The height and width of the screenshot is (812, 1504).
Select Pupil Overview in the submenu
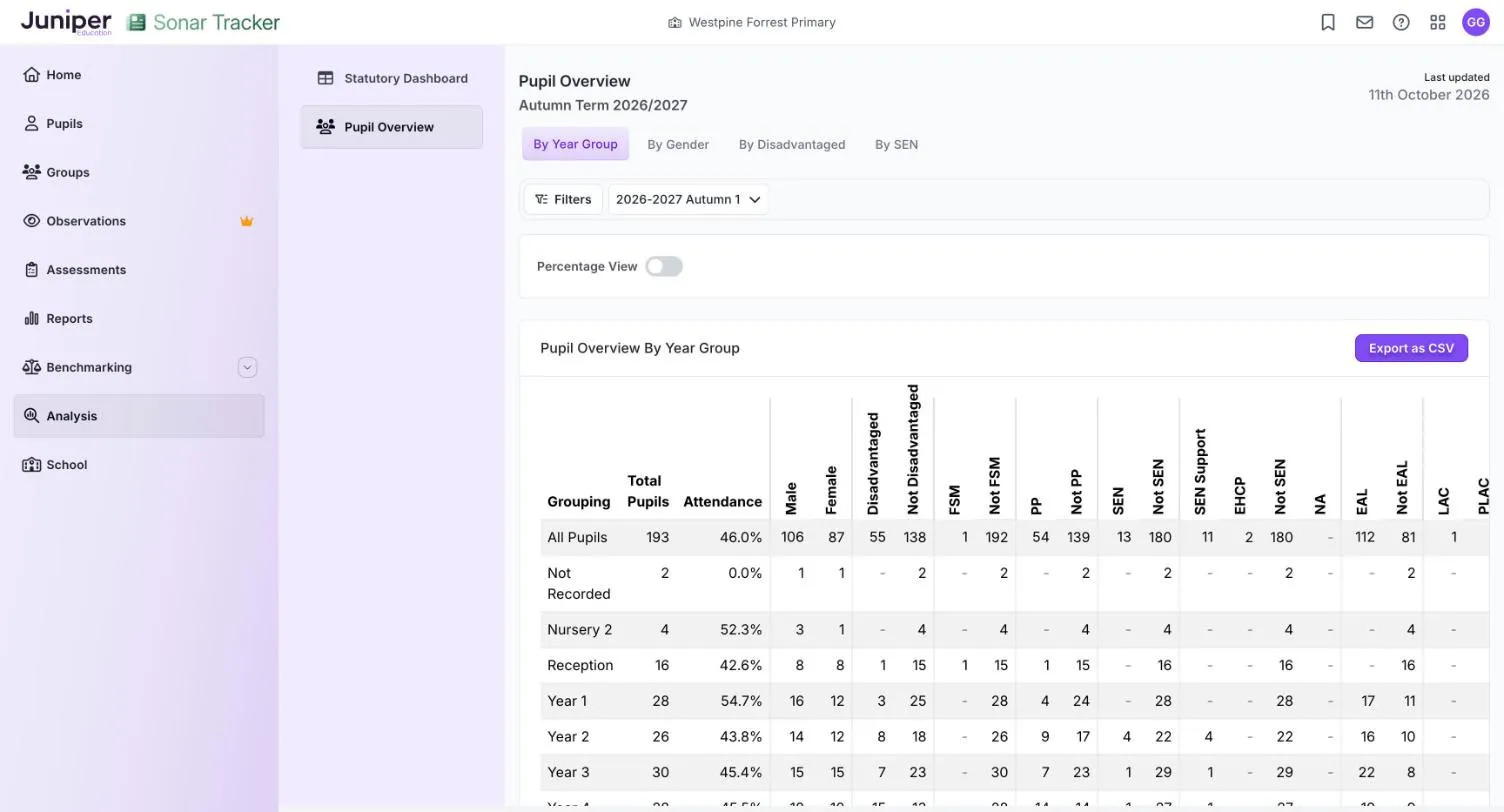(x=392, y=127)
